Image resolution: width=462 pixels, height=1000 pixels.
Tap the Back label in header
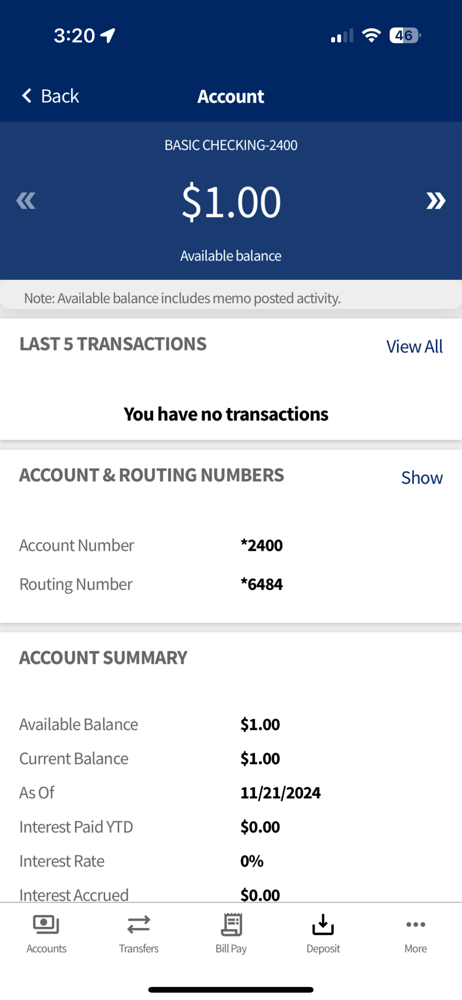click(60, 96)
